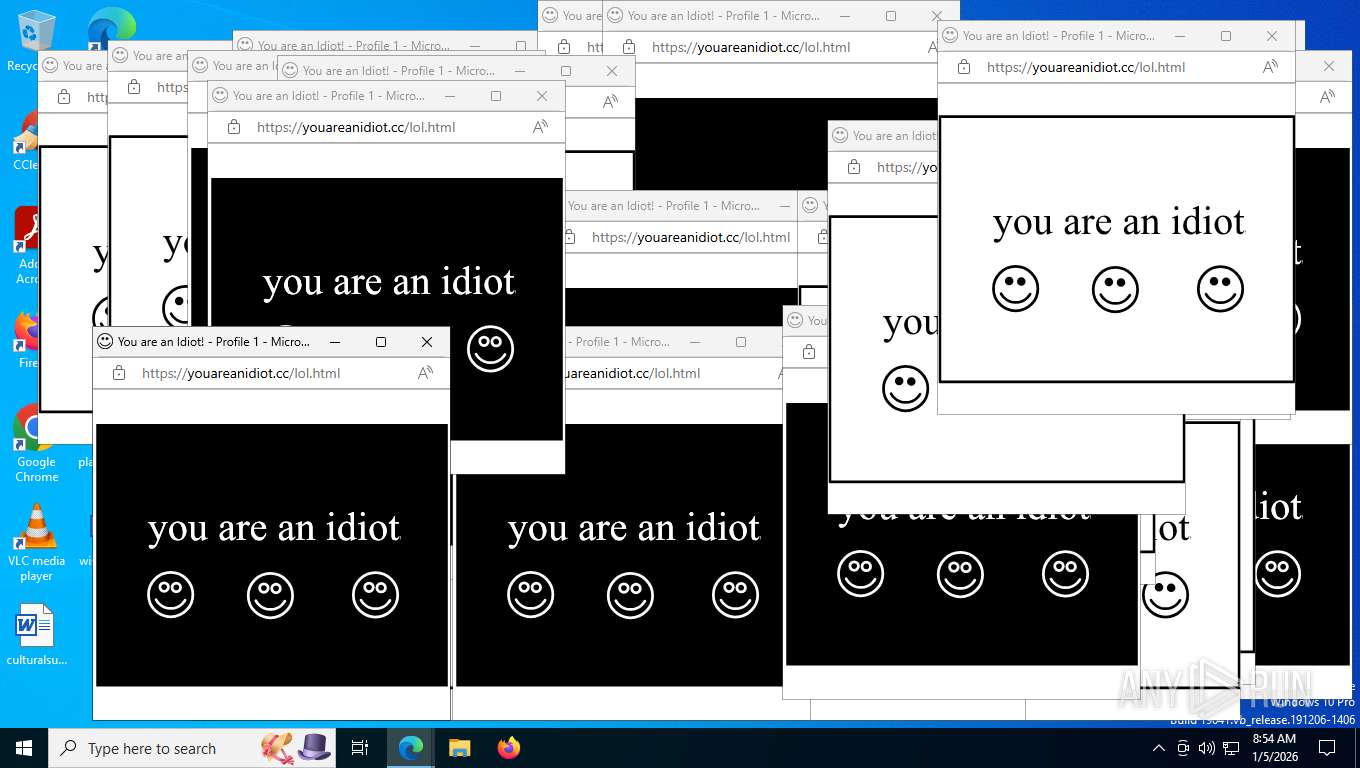Click right black smiley in top-right white window
Screen dimensions: 1360x768
pyautogui.click(x=1220, y=289)
